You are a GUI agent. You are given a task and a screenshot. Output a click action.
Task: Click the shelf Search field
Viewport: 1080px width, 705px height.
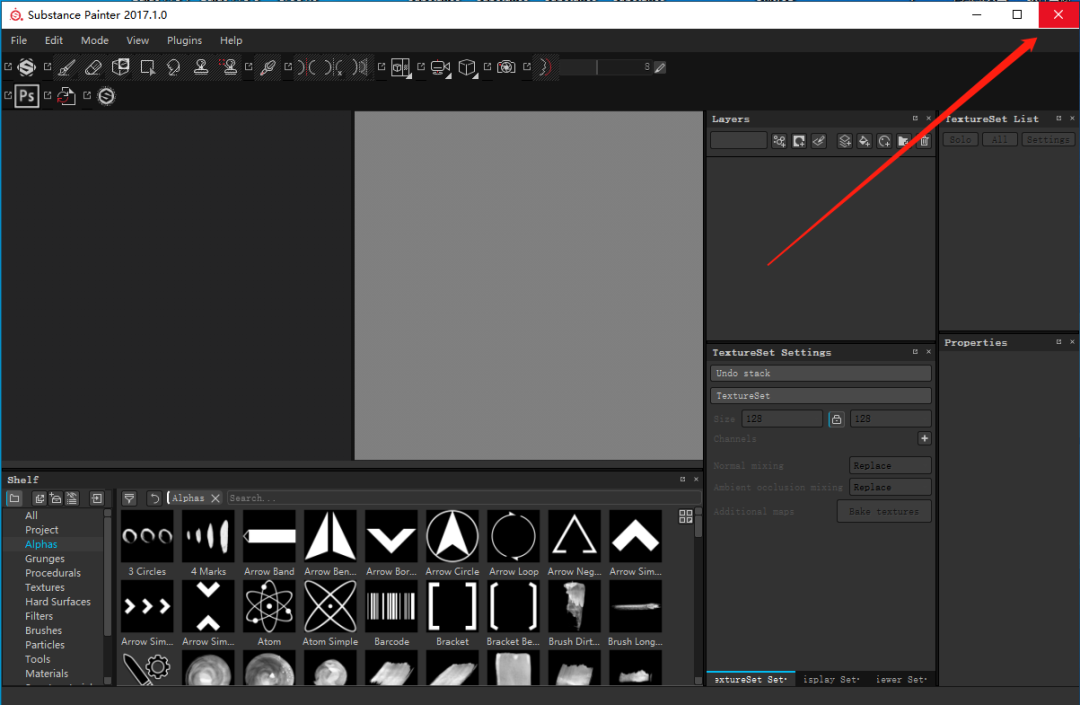(463, 498)
